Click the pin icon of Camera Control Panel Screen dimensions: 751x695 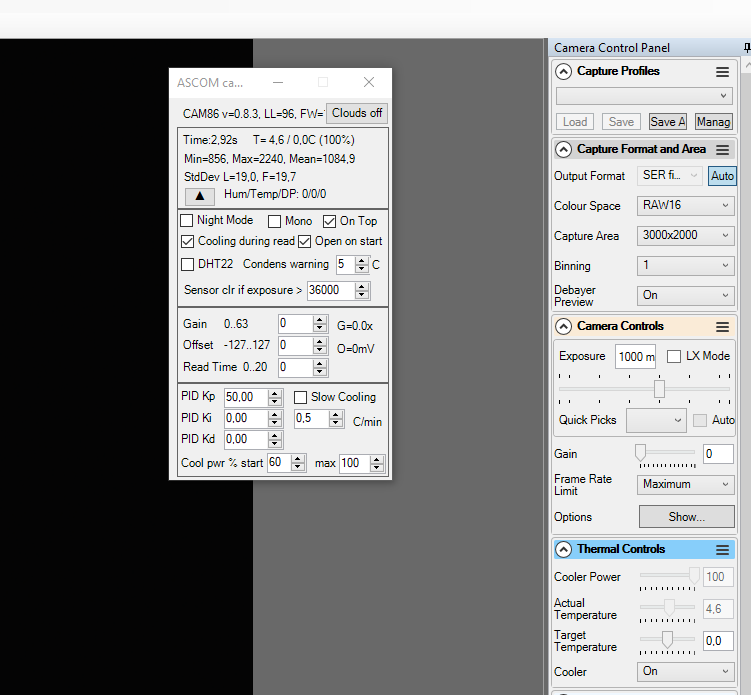tap(747, 47)
